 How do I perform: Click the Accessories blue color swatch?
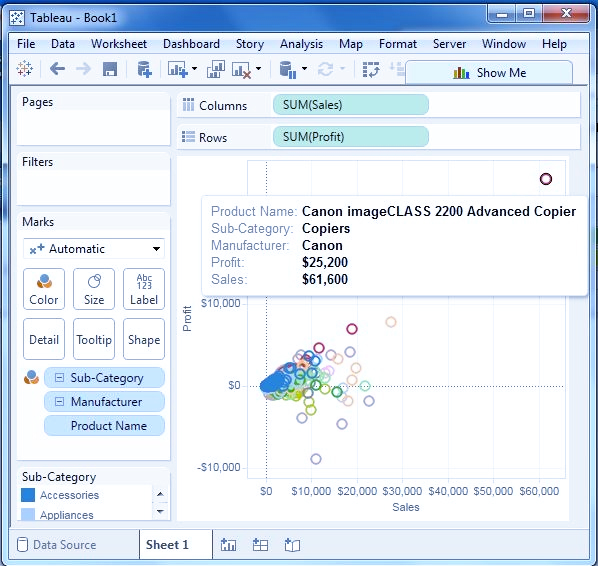point(28,495)
